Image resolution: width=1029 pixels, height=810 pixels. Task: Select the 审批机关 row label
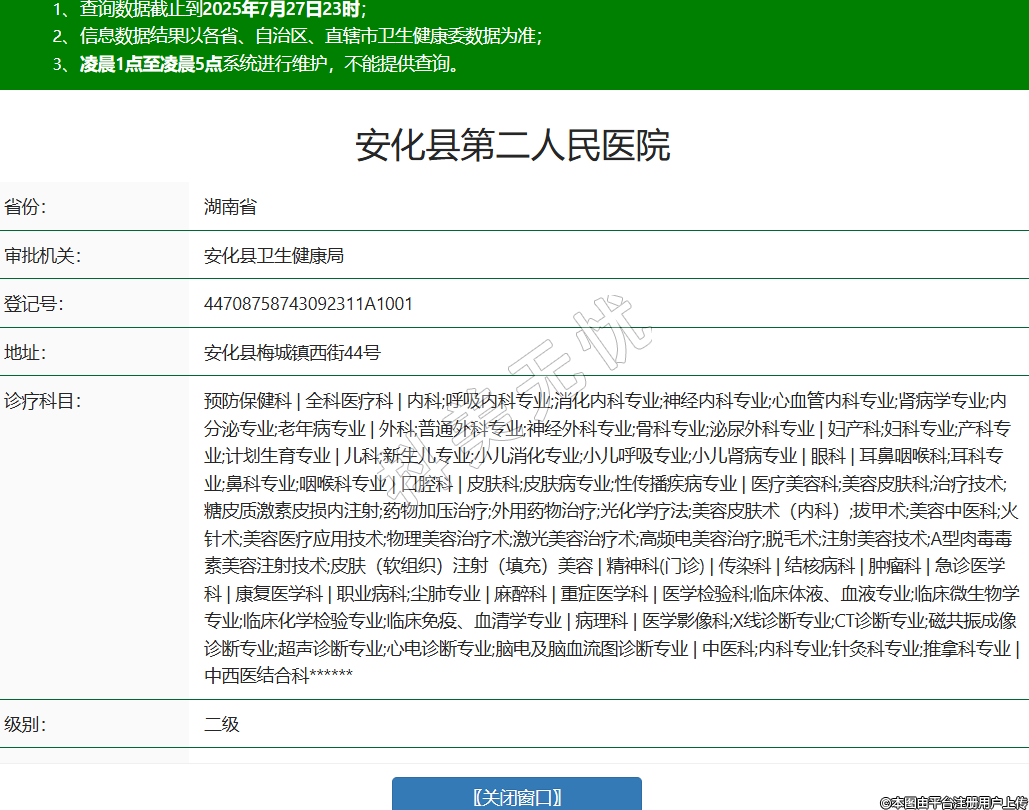42,255
